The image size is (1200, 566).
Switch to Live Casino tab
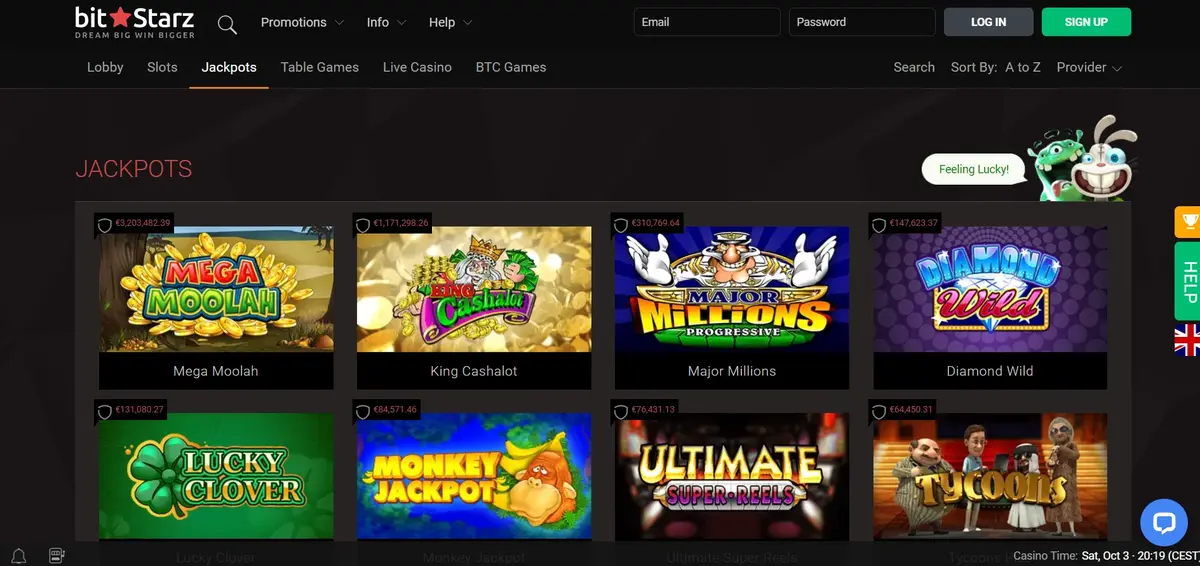417,67
